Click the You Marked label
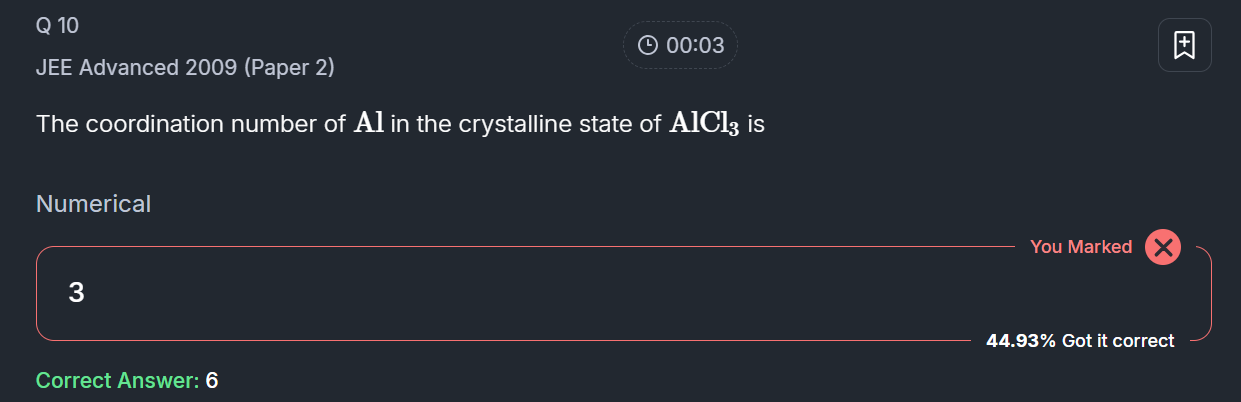The height and width of the screenshot is (402, 1241). [x=1080, y=247]
